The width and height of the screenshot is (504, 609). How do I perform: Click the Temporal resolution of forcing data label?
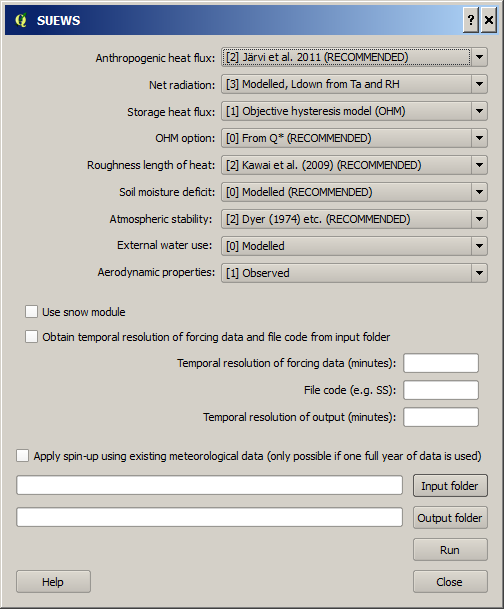coord(287,363)
